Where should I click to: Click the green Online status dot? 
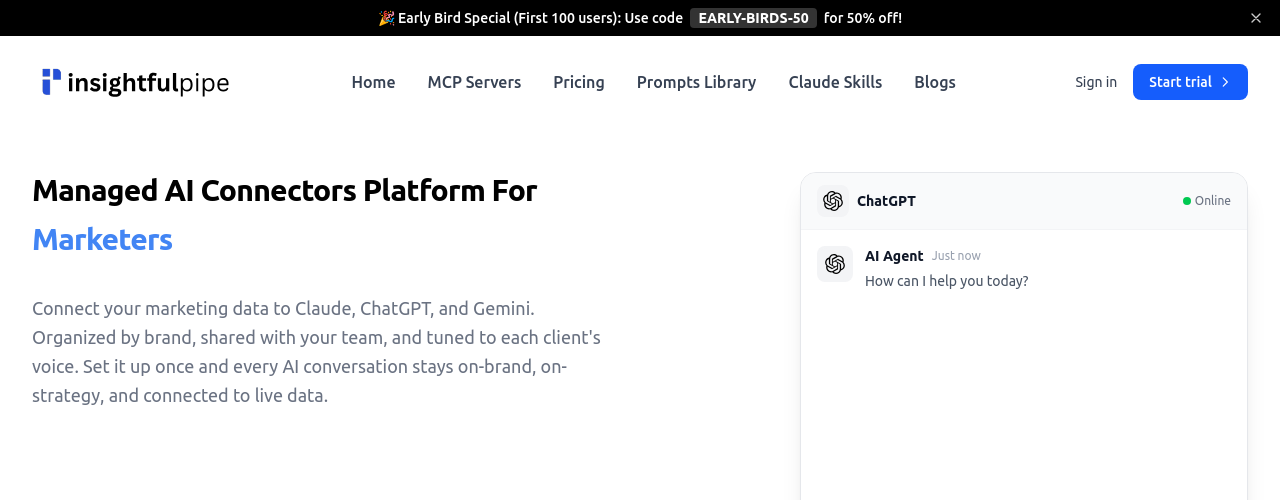point(1187,201)
